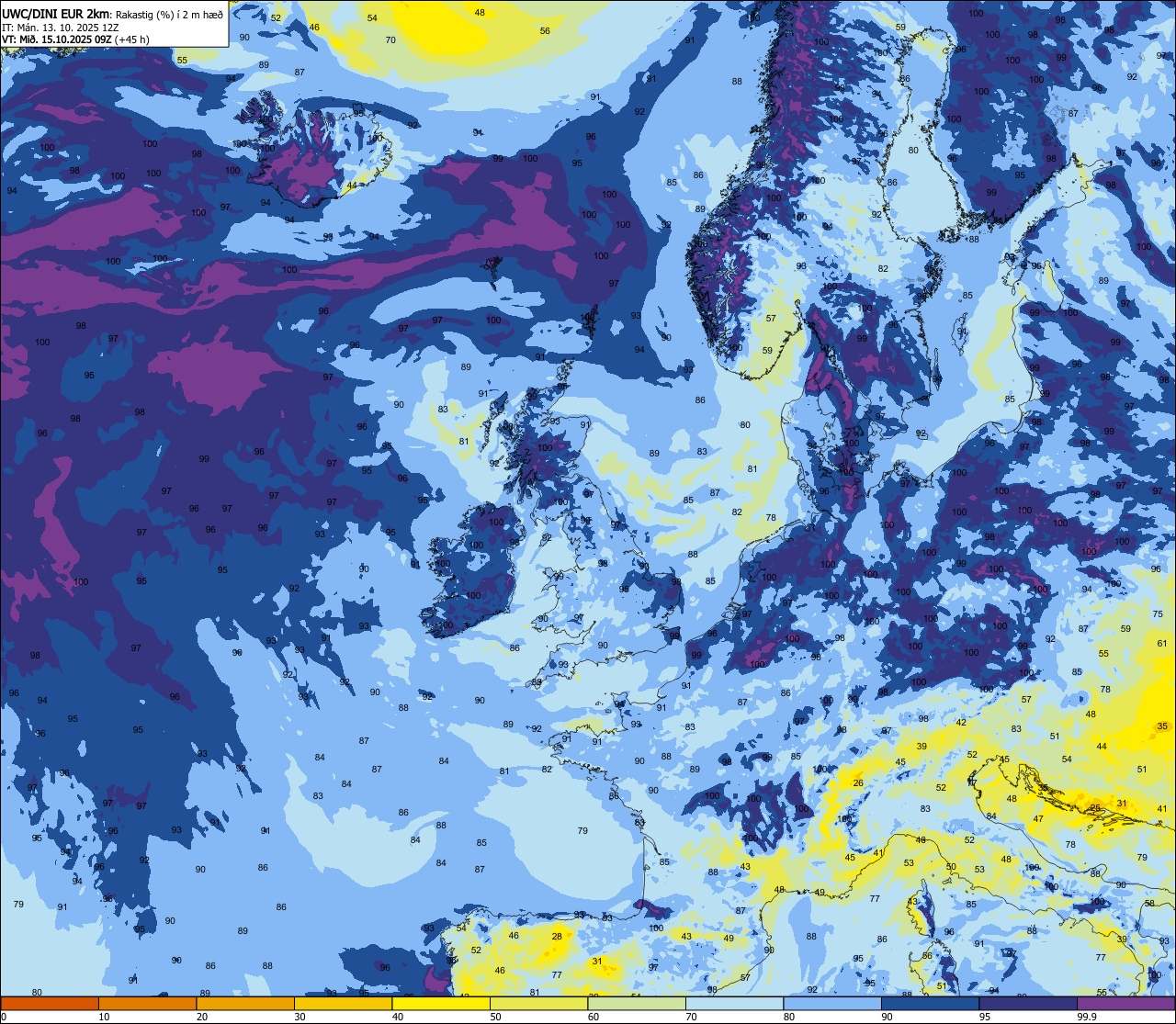Click the 70–80 pale blue legend swatch
Viewport: 1176px width, 1024px height.
pyautogui.click(x=734, y=1003)
